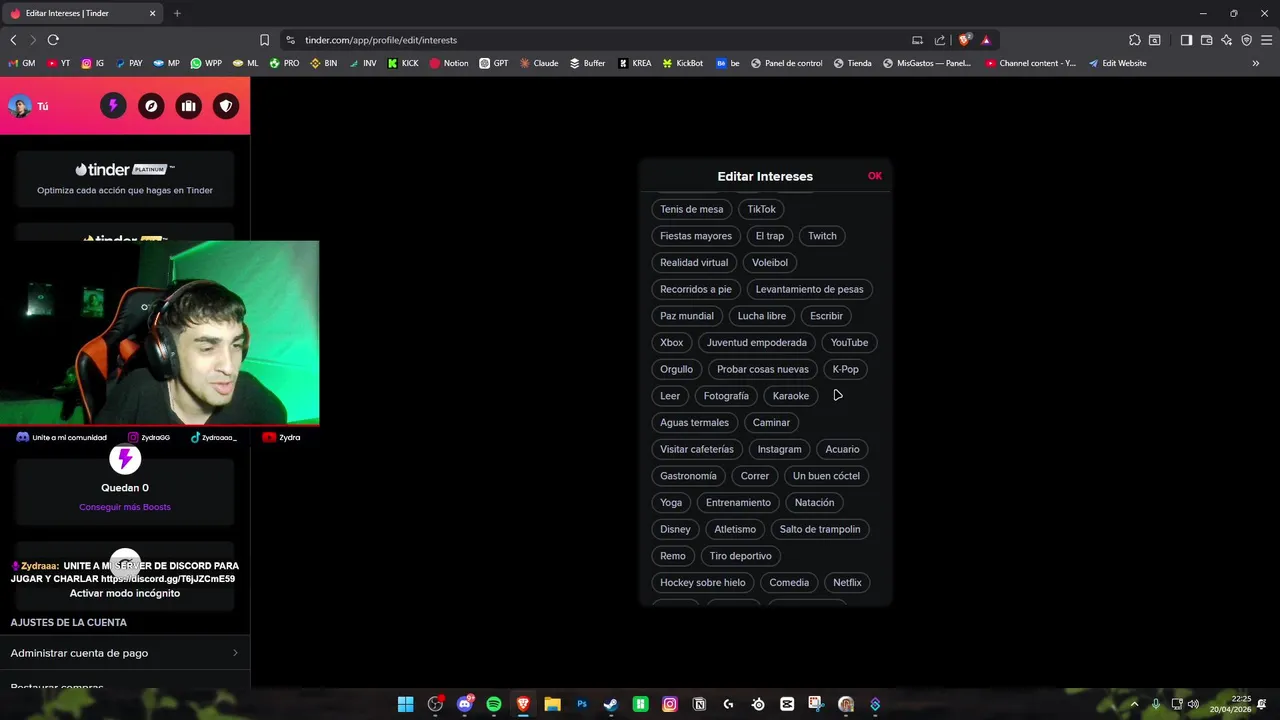This screenshot has width=1280, height=720.
Task: Open the Notion bookmark
Action: click(x=449, y=63)
